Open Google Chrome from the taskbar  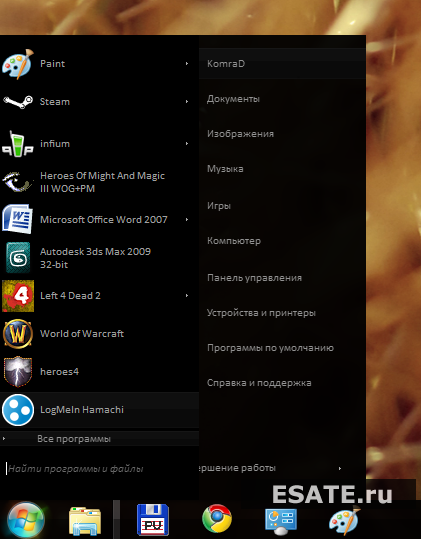pos(217,519)
